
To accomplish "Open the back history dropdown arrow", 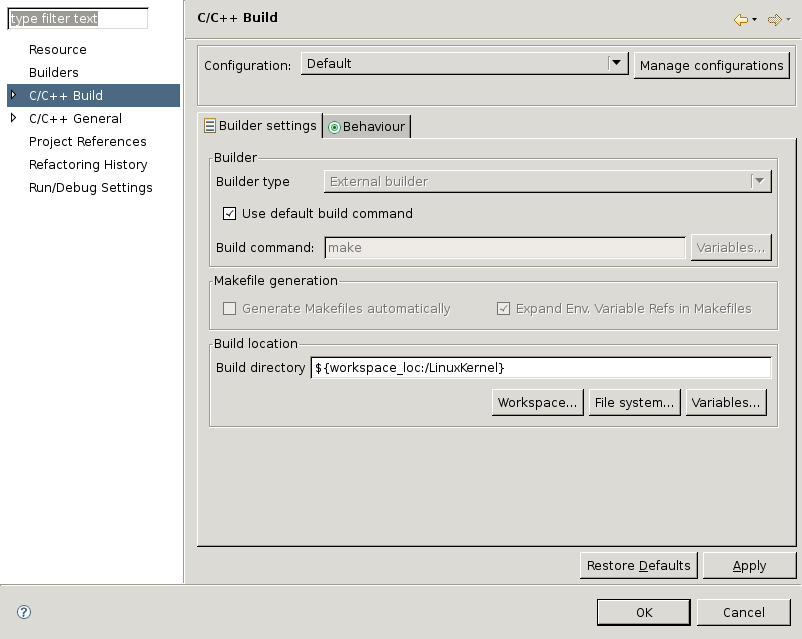I will click(x=754, y=20).
